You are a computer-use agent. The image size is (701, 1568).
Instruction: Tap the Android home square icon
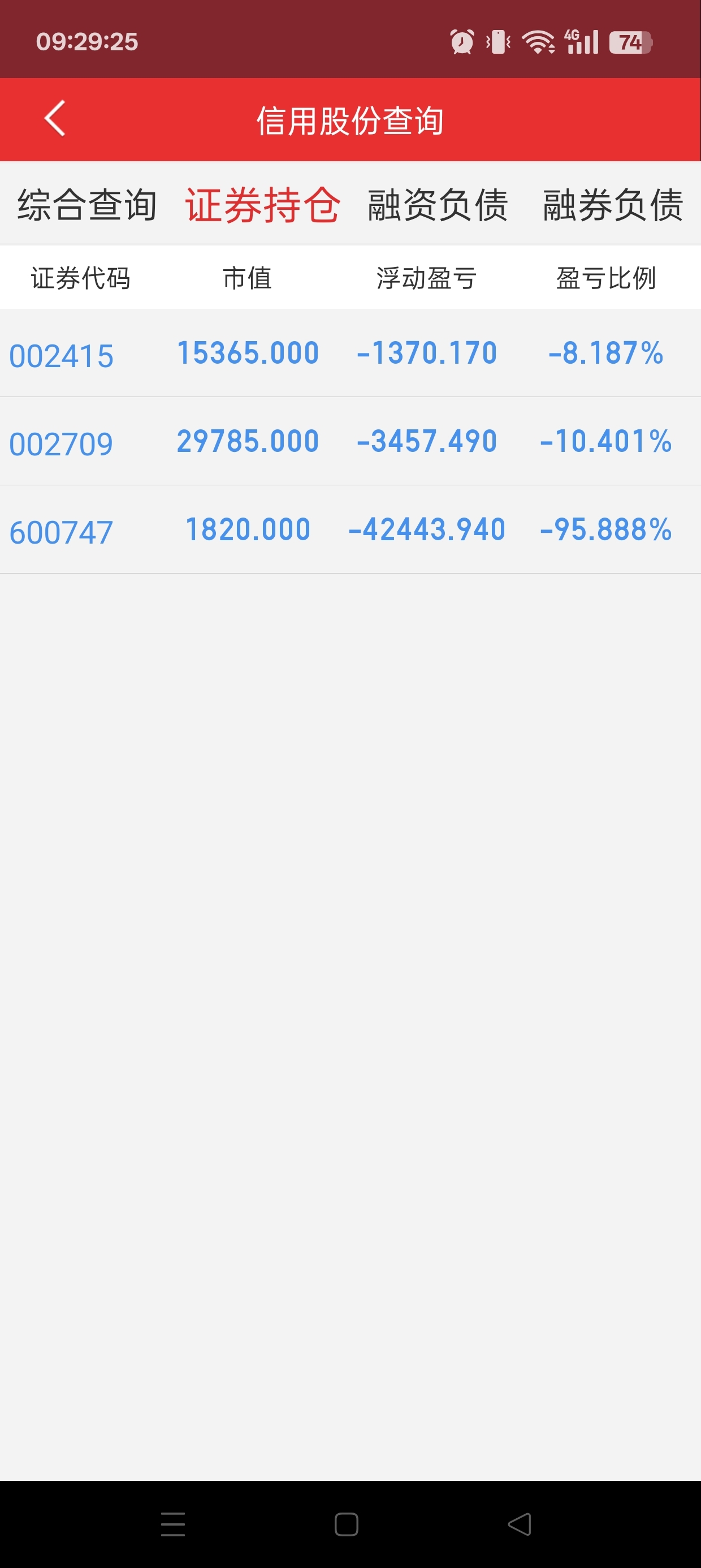[x=346, y=1524]
